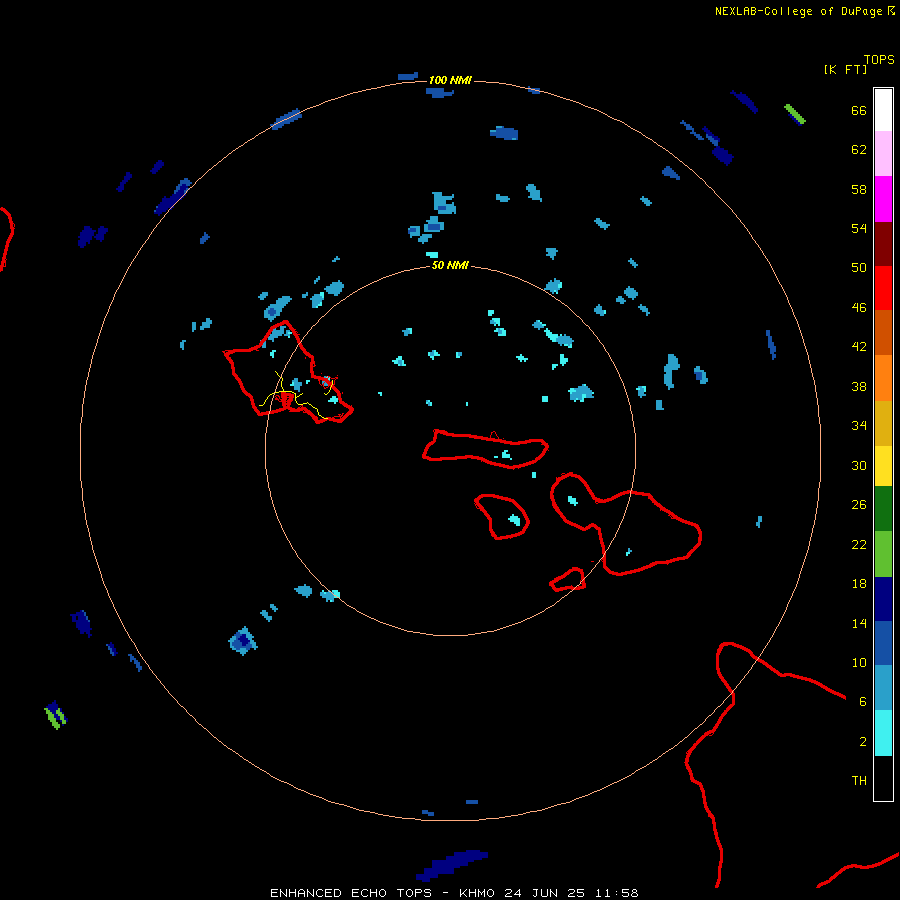This screenshot has width=900, height=900.
Task: Click the 10 legend value label
Action: (859, 662)
